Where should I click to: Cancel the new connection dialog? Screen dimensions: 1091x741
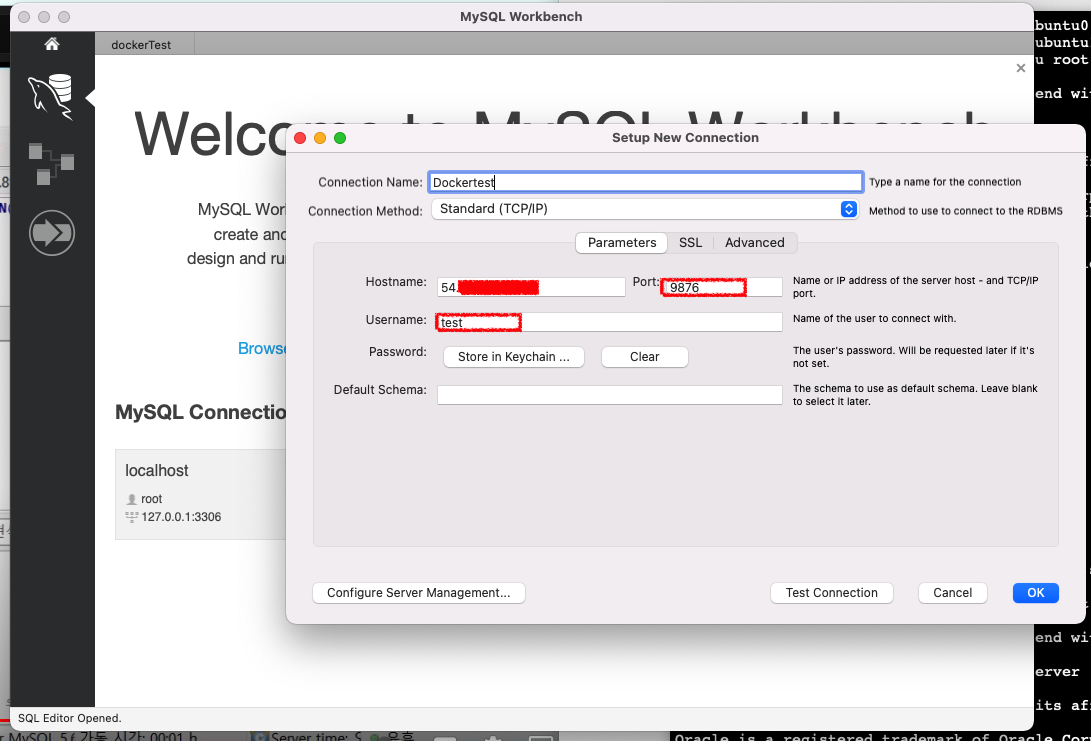click(953, 593)
